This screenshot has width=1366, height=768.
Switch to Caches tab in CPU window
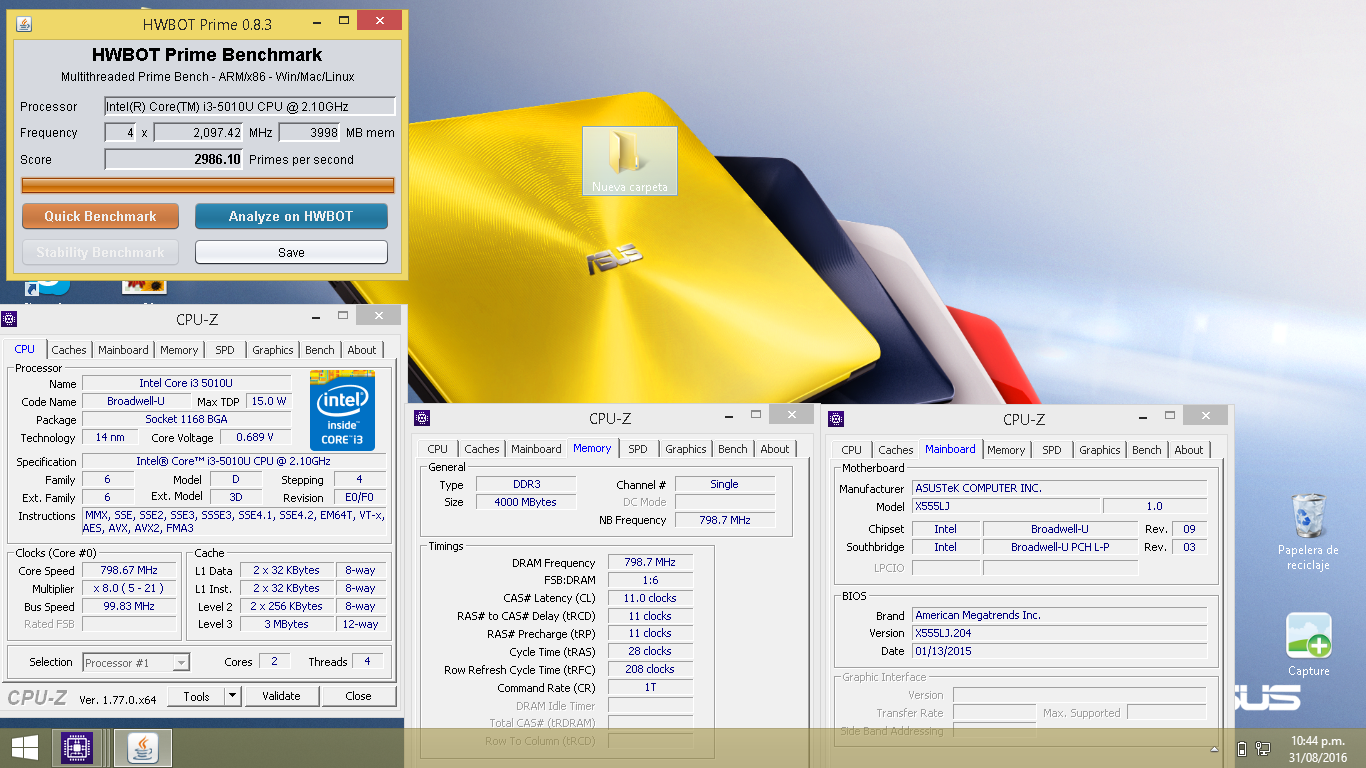pos(69,350)
